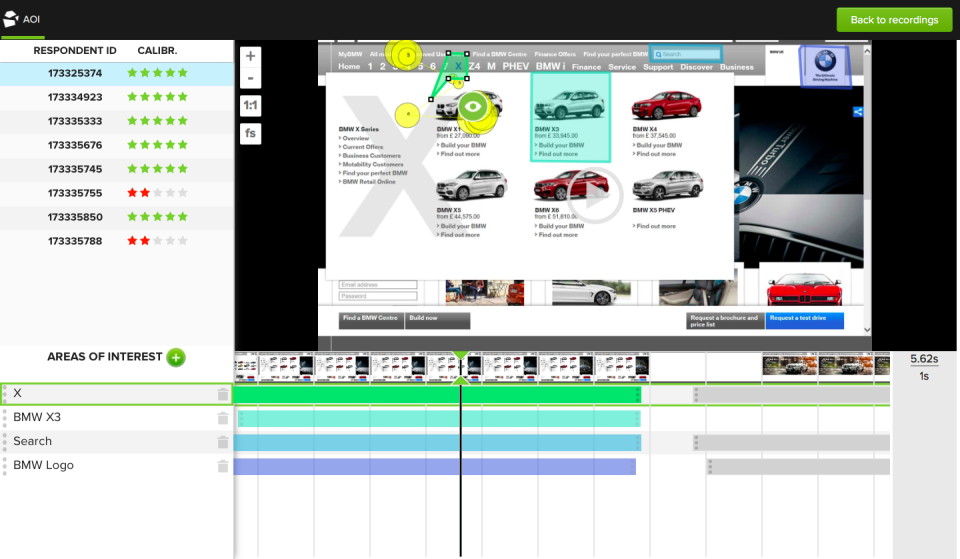Select respondent 173335755 with two-star calibration

pos(75,193)
